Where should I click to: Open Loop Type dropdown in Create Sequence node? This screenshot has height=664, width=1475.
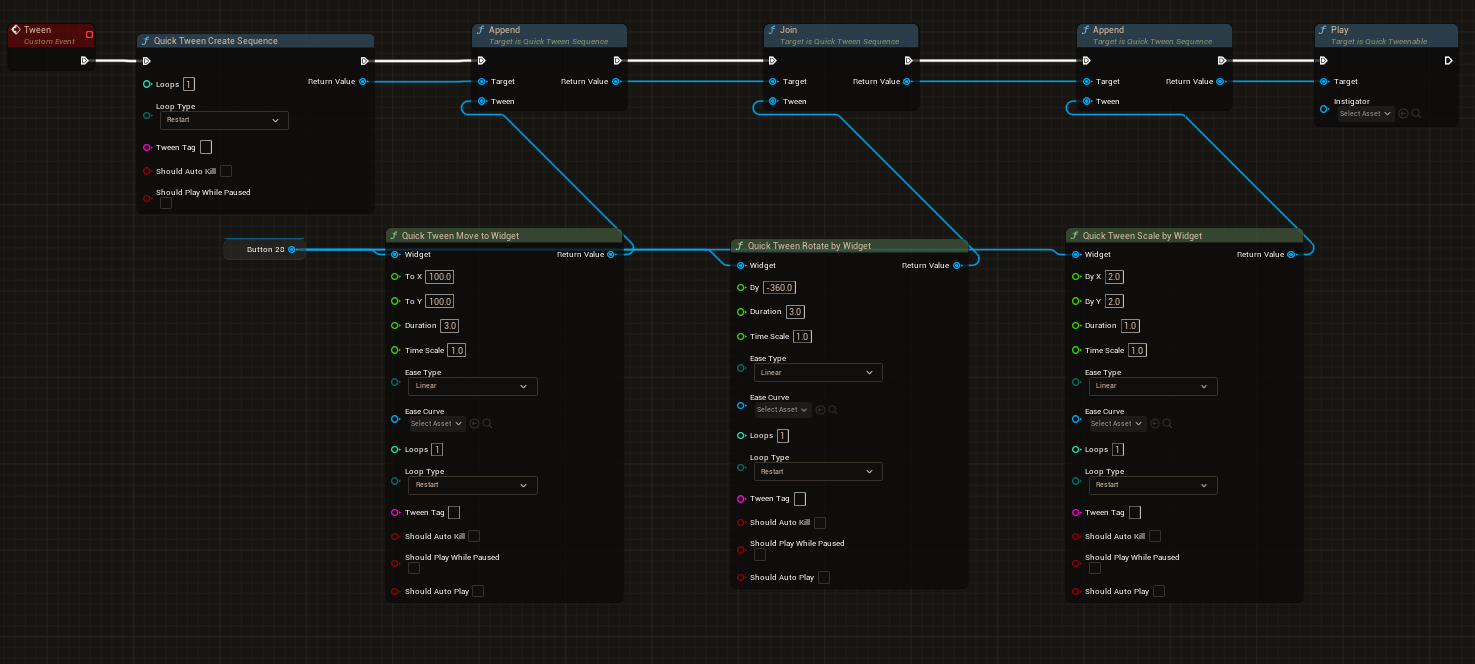tap(224, 120)
